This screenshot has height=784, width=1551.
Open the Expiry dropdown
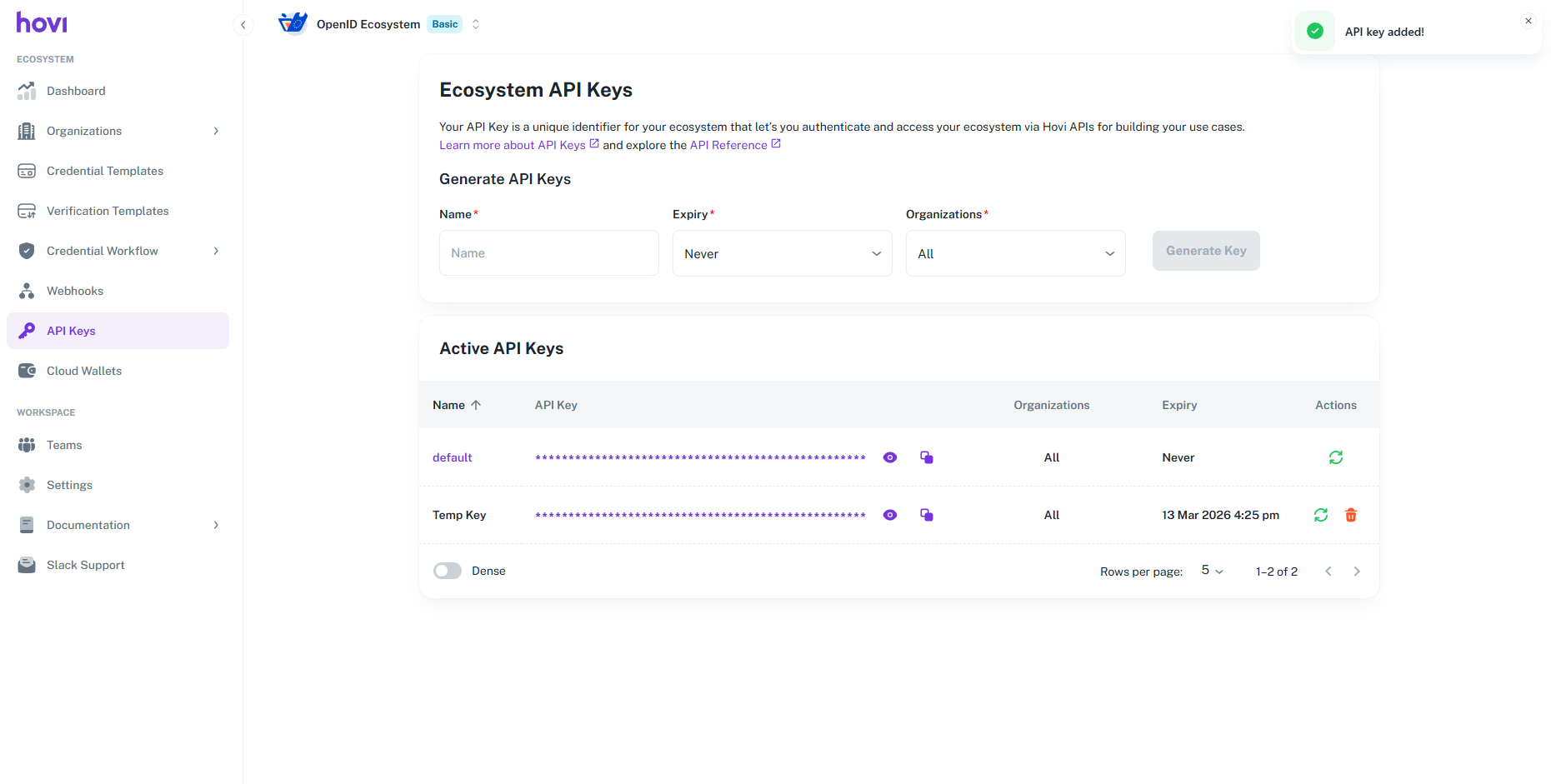(x=782, y=253)
